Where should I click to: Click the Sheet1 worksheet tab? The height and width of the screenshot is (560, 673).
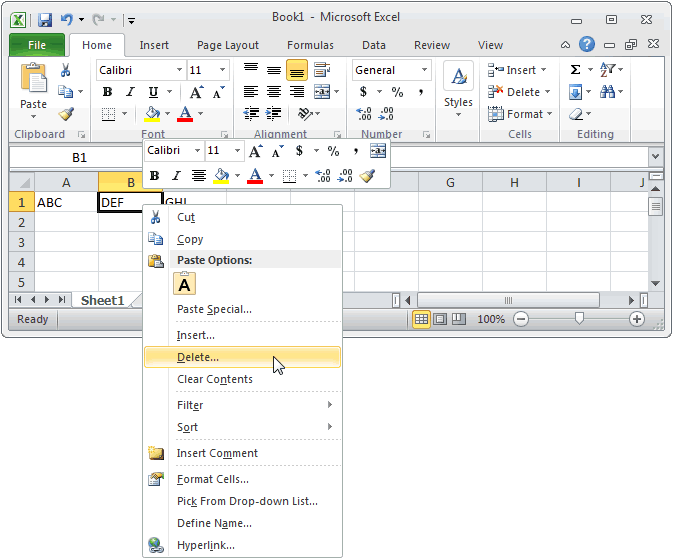(102, 300)
